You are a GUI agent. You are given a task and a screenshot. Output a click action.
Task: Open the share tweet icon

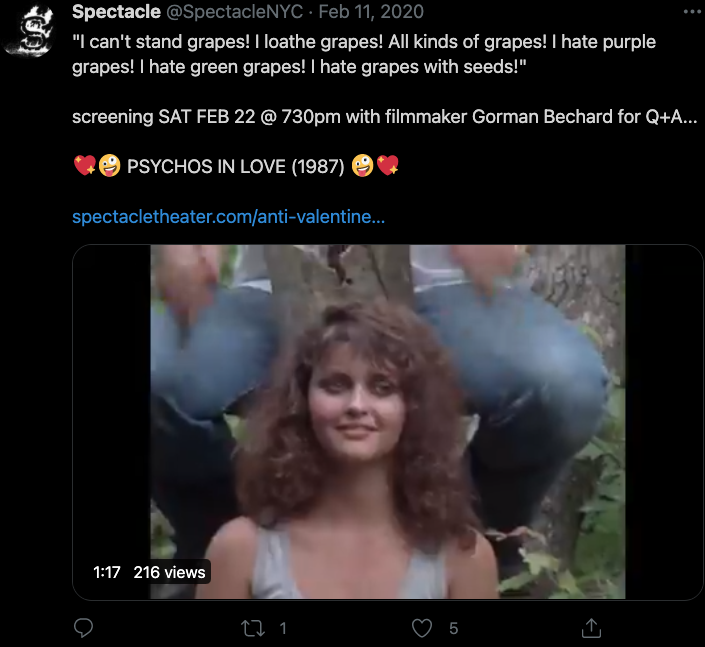[591, 628]
